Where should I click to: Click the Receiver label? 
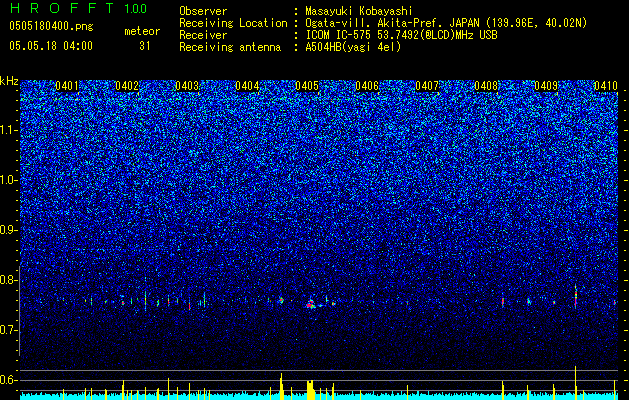pyautogui.click(x=203, y=35)
